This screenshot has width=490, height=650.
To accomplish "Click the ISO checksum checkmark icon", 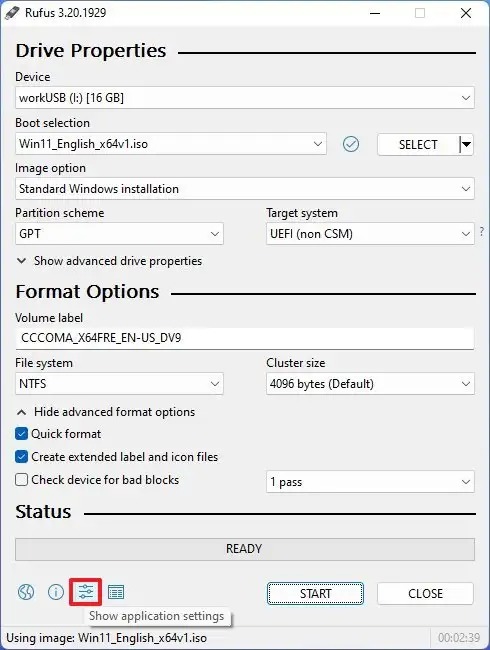I will [x=351, y=144].
